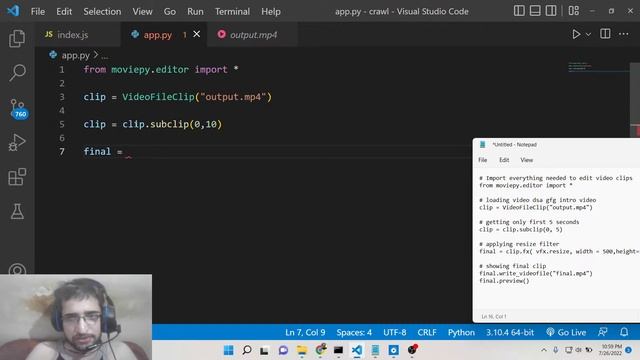Open VS Code taskbar icon
The width and height of the screenshot is (640, 360).
[357, 350]
